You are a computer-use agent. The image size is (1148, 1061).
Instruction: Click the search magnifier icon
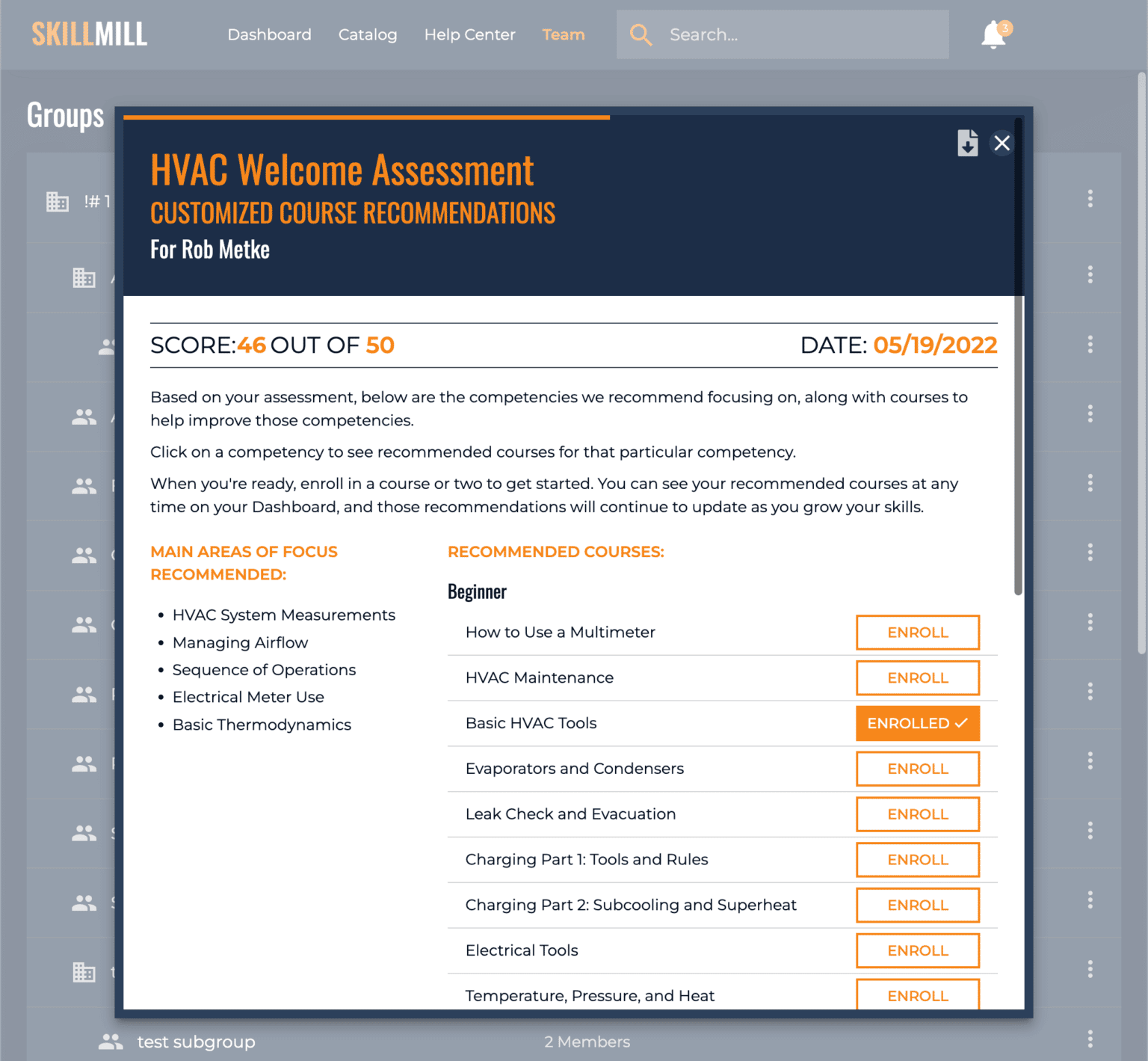point(641,34)
